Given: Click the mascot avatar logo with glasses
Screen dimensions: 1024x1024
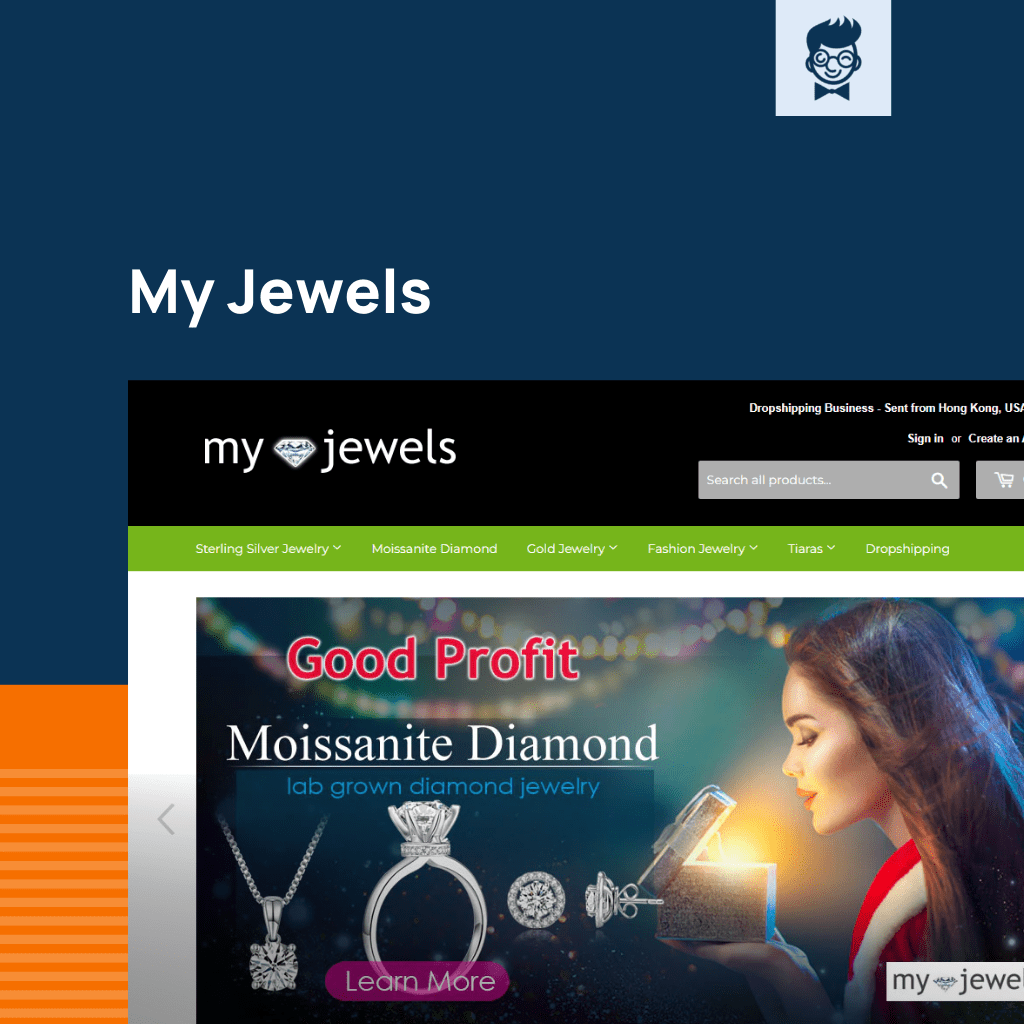Looking at the screenshot, I should [x=833, y=57].
